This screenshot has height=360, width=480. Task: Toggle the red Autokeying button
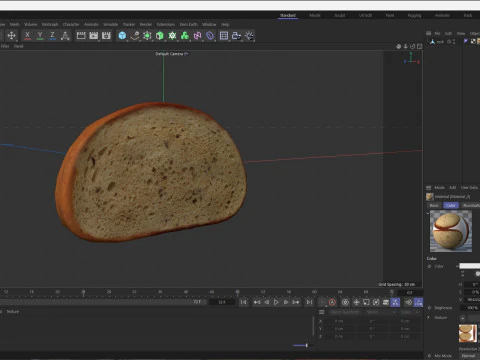332,302
